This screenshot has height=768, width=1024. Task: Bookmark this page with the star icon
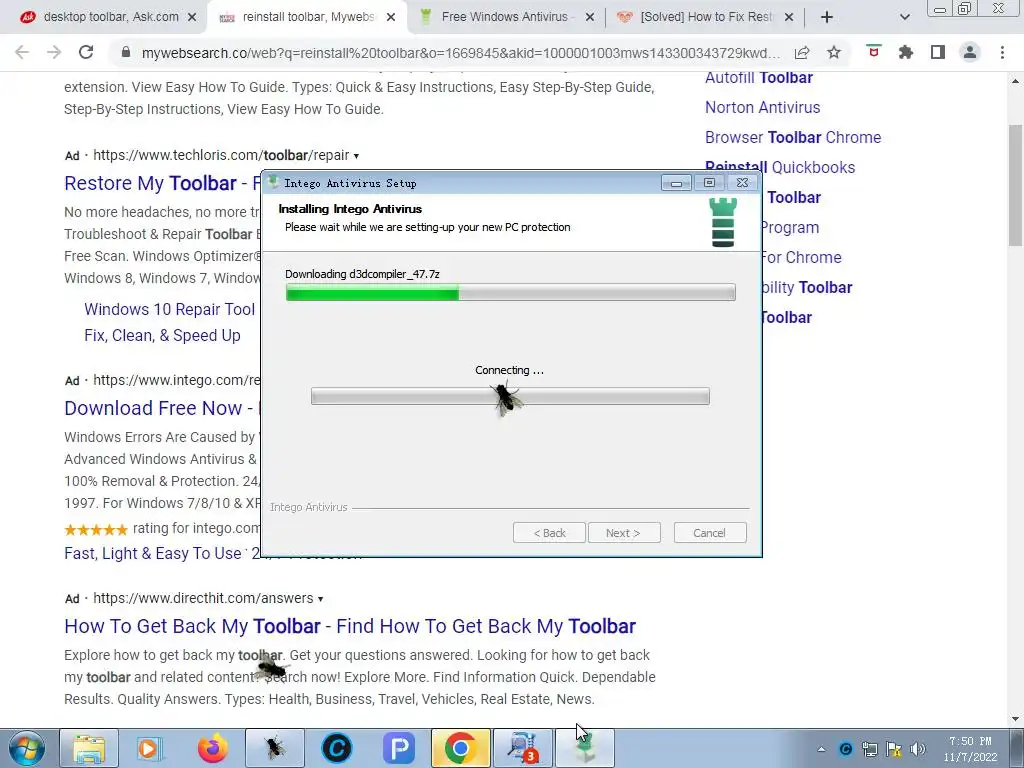point(834,52)
